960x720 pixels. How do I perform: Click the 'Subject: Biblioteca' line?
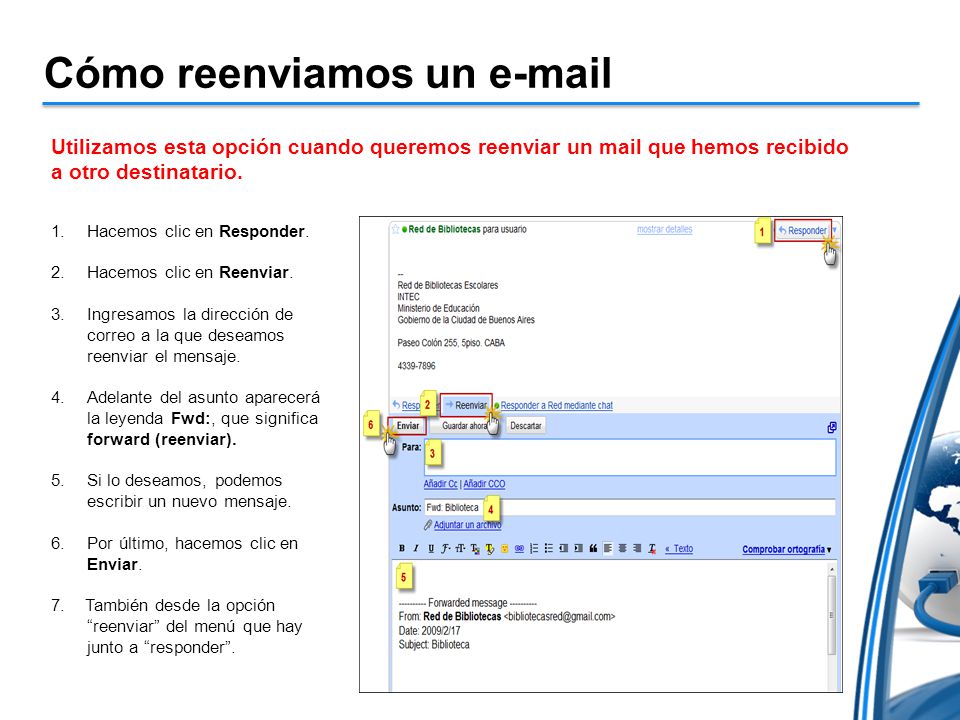point(434,645)
